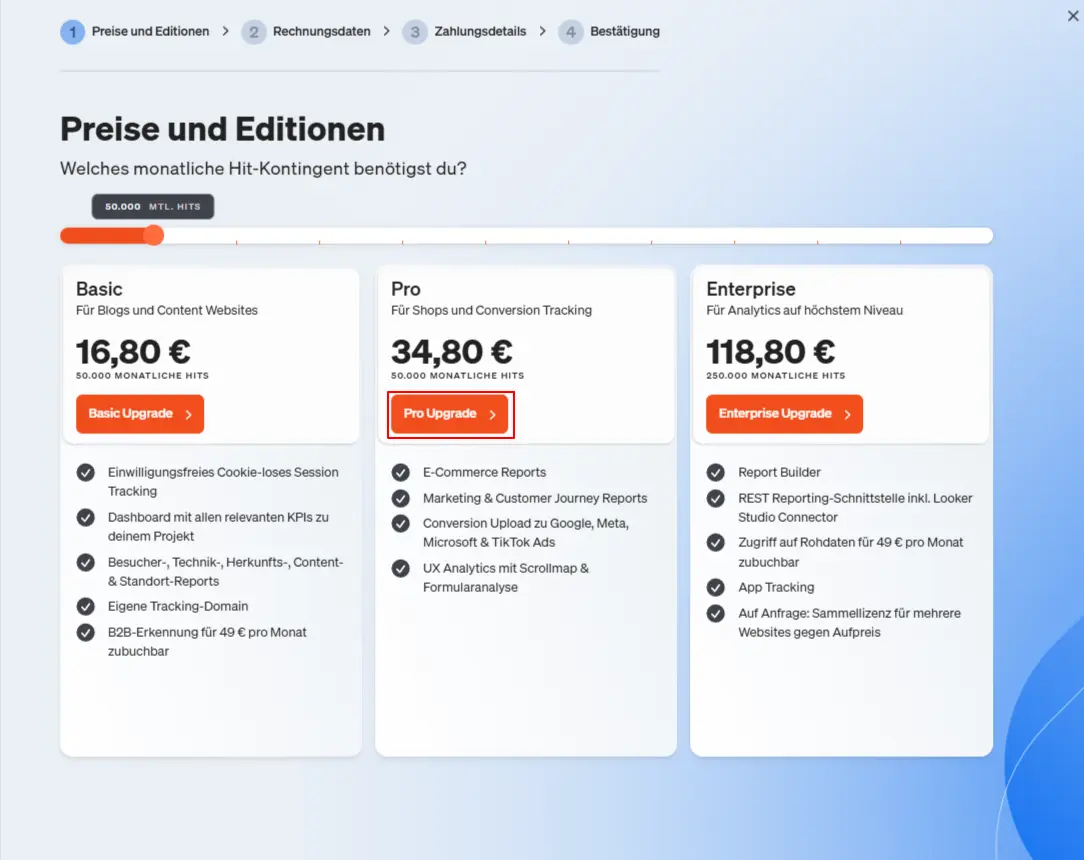Click the Enterprise Upgrade button
The width and height of the screenshot is (1084, 860).
coord(784,414)
